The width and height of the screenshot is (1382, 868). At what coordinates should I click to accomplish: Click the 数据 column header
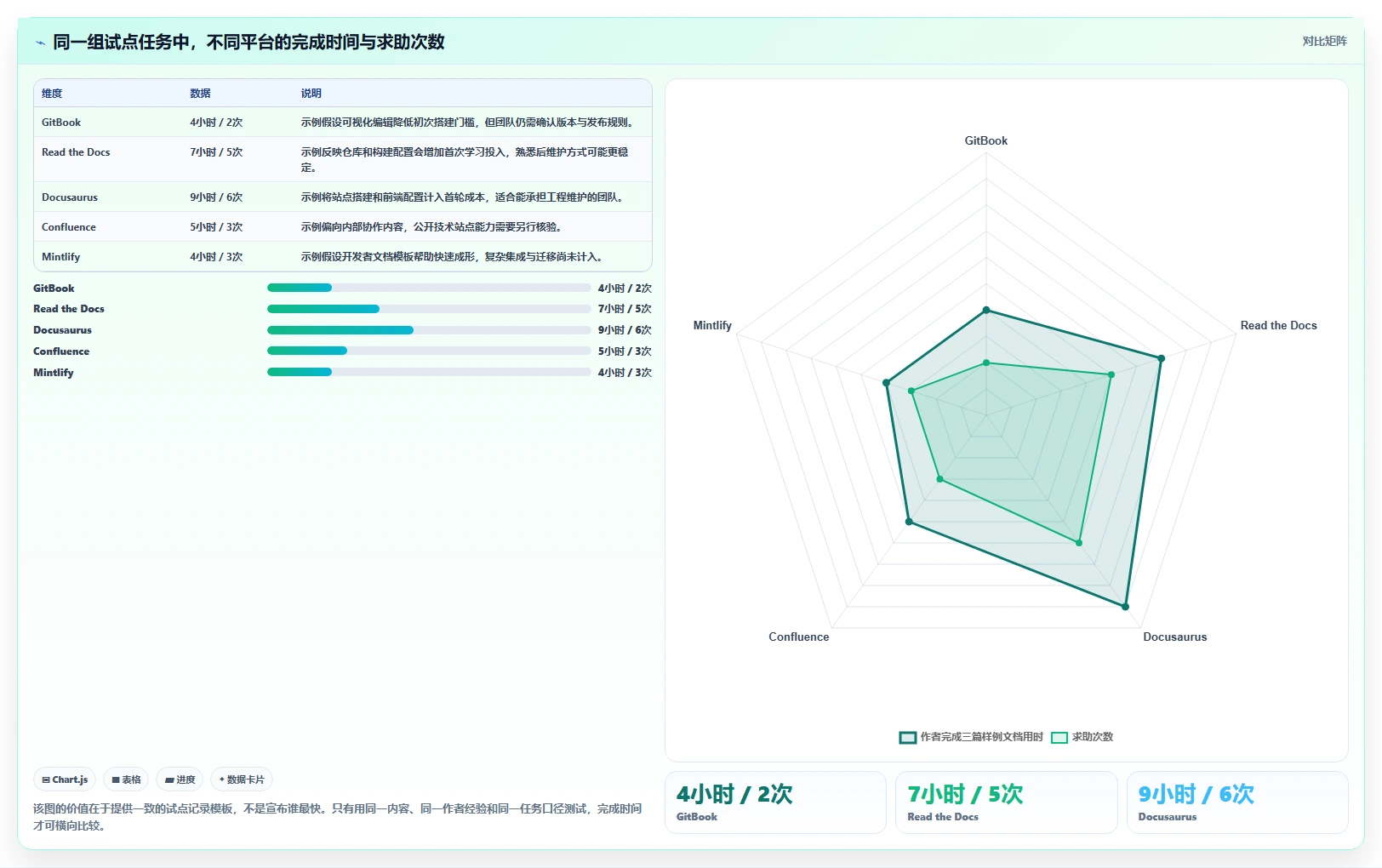pos(200,94)
